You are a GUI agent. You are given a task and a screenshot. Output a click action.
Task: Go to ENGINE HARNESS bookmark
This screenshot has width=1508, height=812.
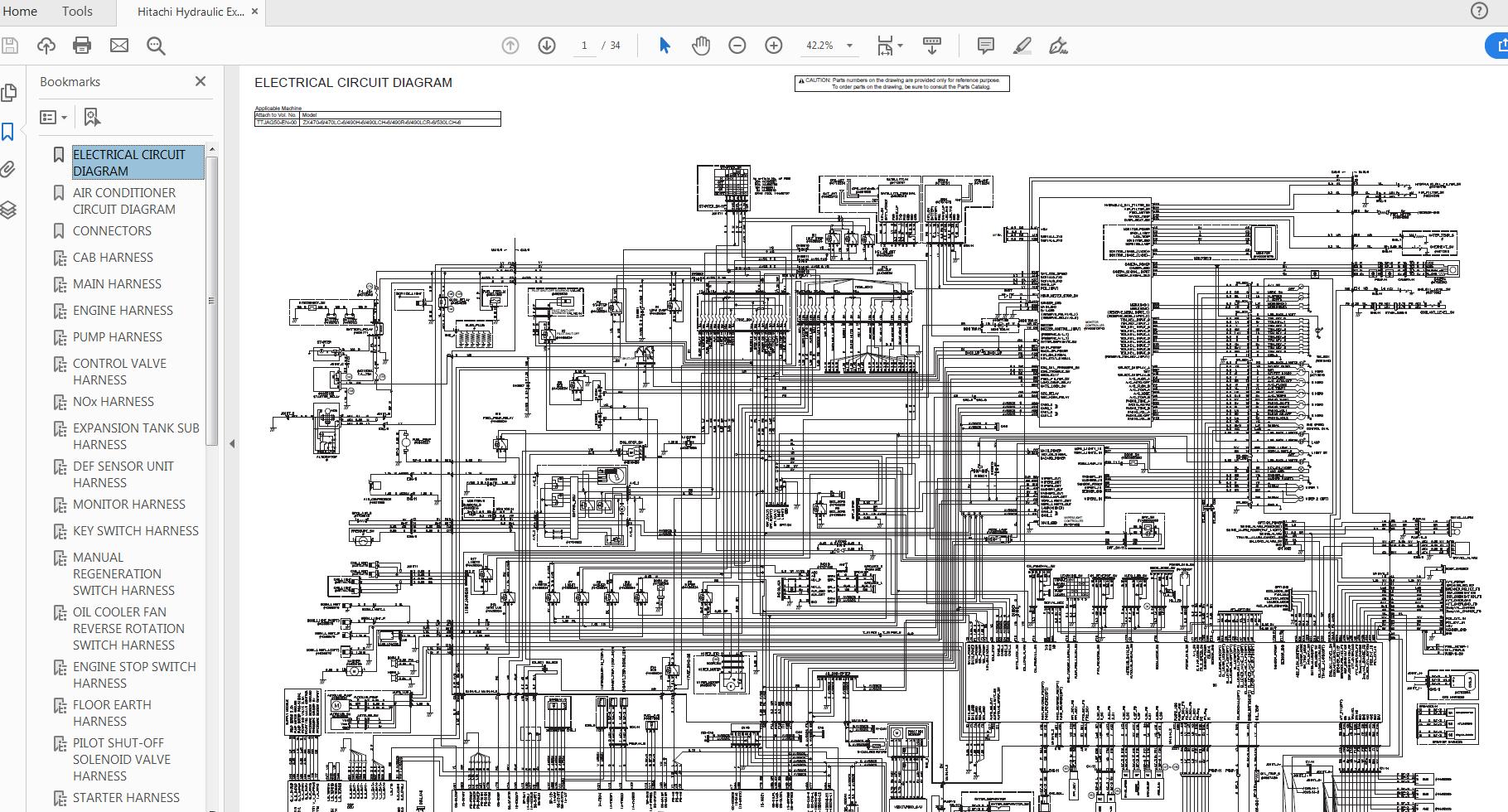(123, 311)
